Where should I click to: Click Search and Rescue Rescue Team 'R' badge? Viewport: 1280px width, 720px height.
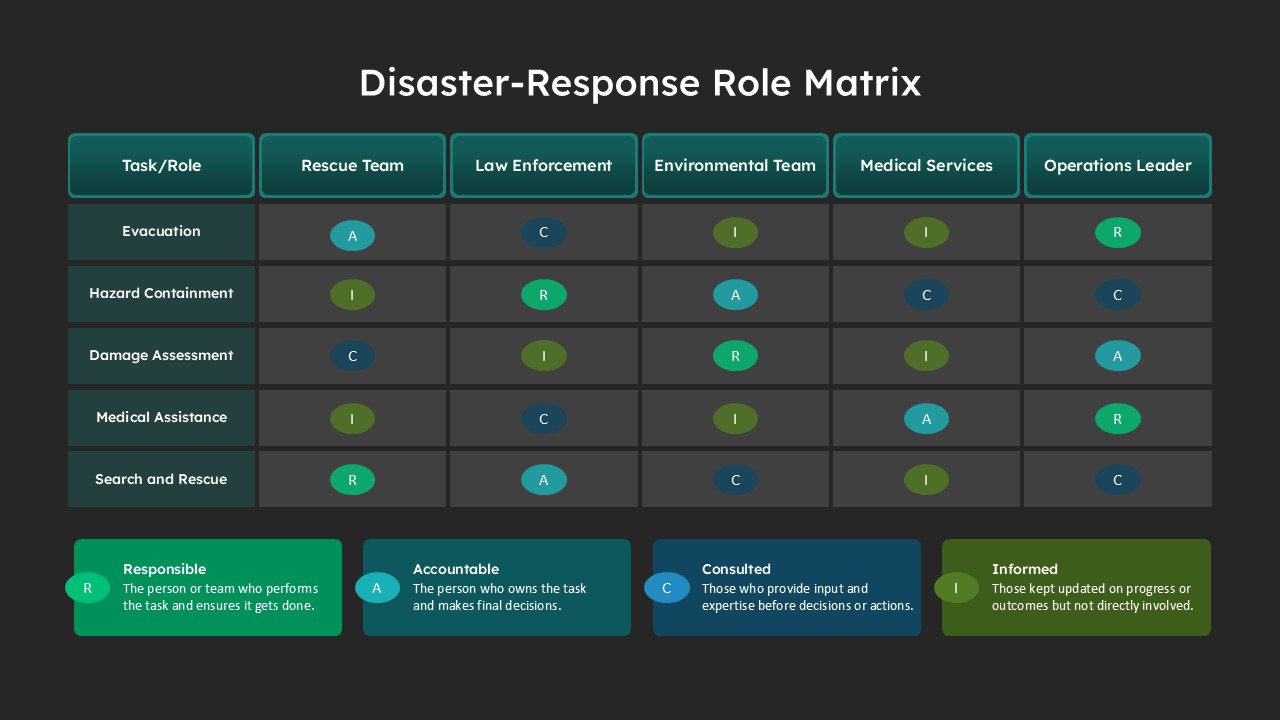coord(352,480)
